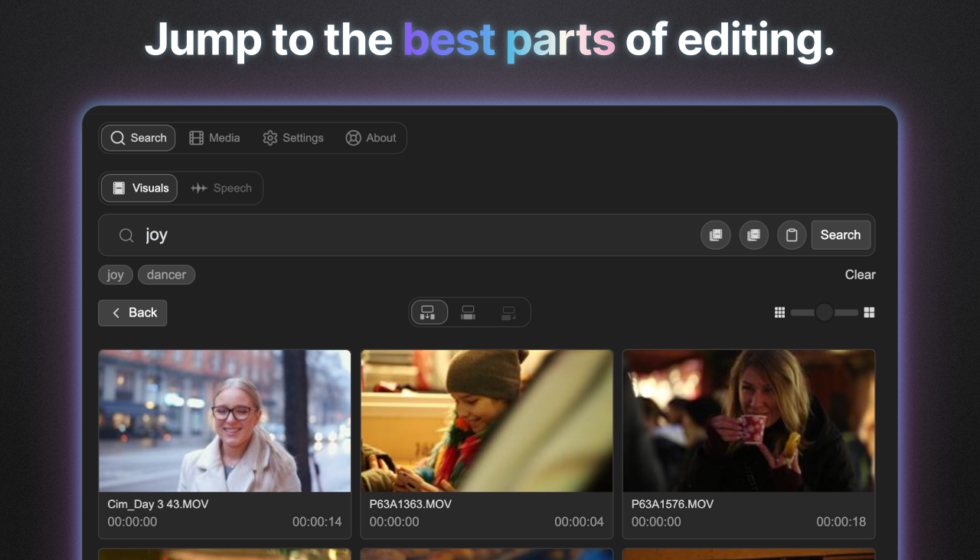The width and height of the screenshot is (980, 560).
Task: Open the Cim_Day 3 43.MOV thumbnail
Action: click(x=225, y=421)
